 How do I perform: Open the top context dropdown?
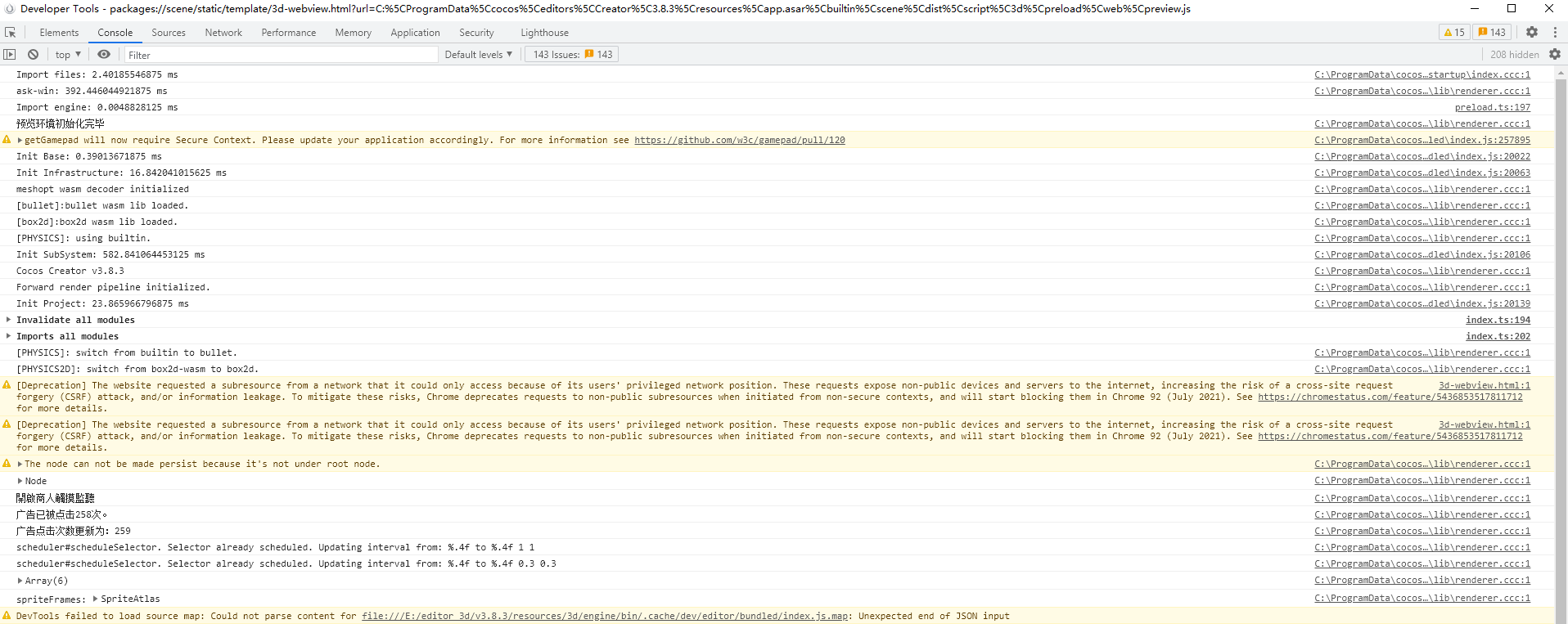[68, 55]
